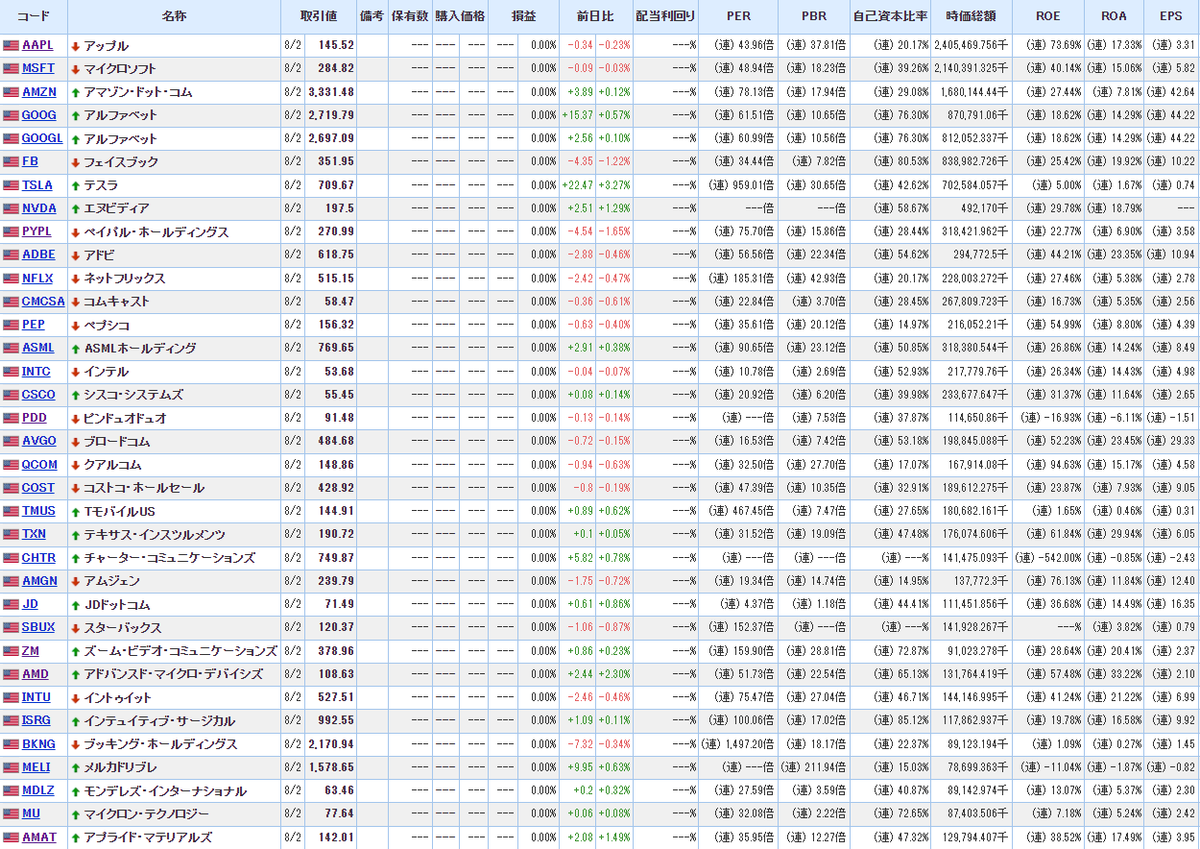
Task: Click the US flag icon beside NVDA
Action: tap(11, 209)
